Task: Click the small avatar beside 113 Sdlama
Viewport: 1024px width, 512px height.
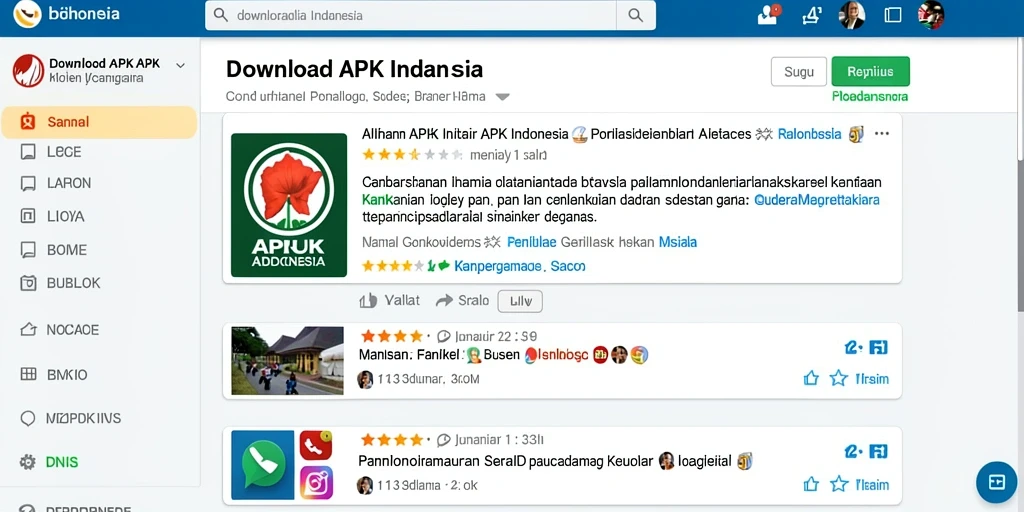Action: (366, 485)
